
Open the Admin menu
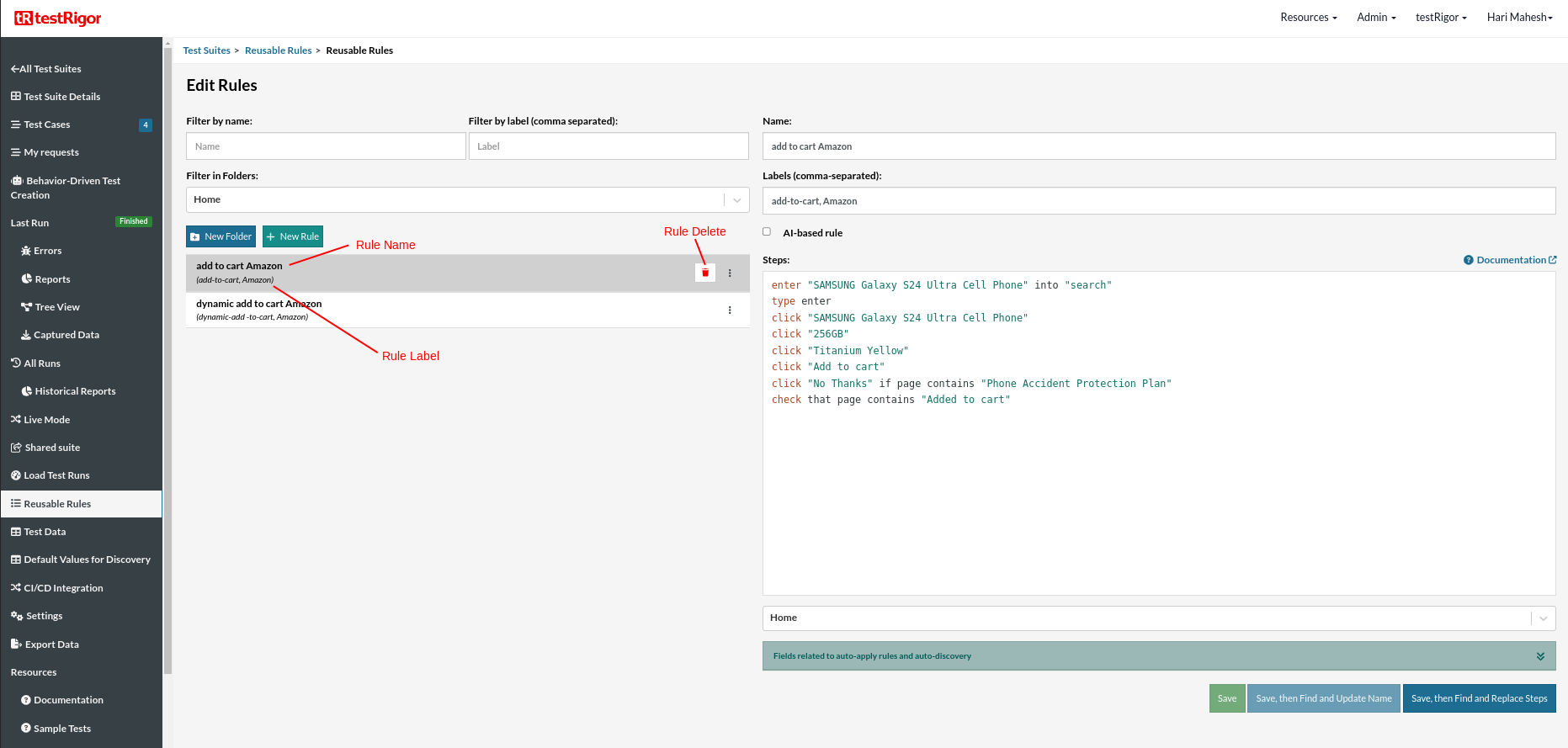tap(1376, 18)
